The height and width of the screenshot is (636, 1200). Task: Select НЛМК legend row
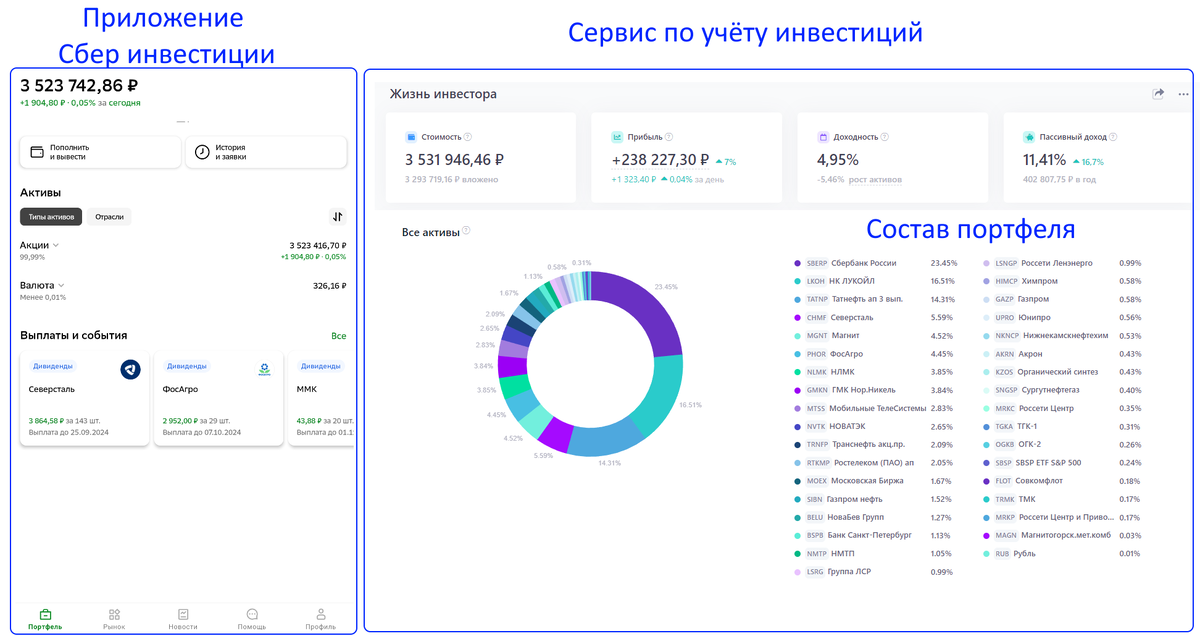pos(874,372)
